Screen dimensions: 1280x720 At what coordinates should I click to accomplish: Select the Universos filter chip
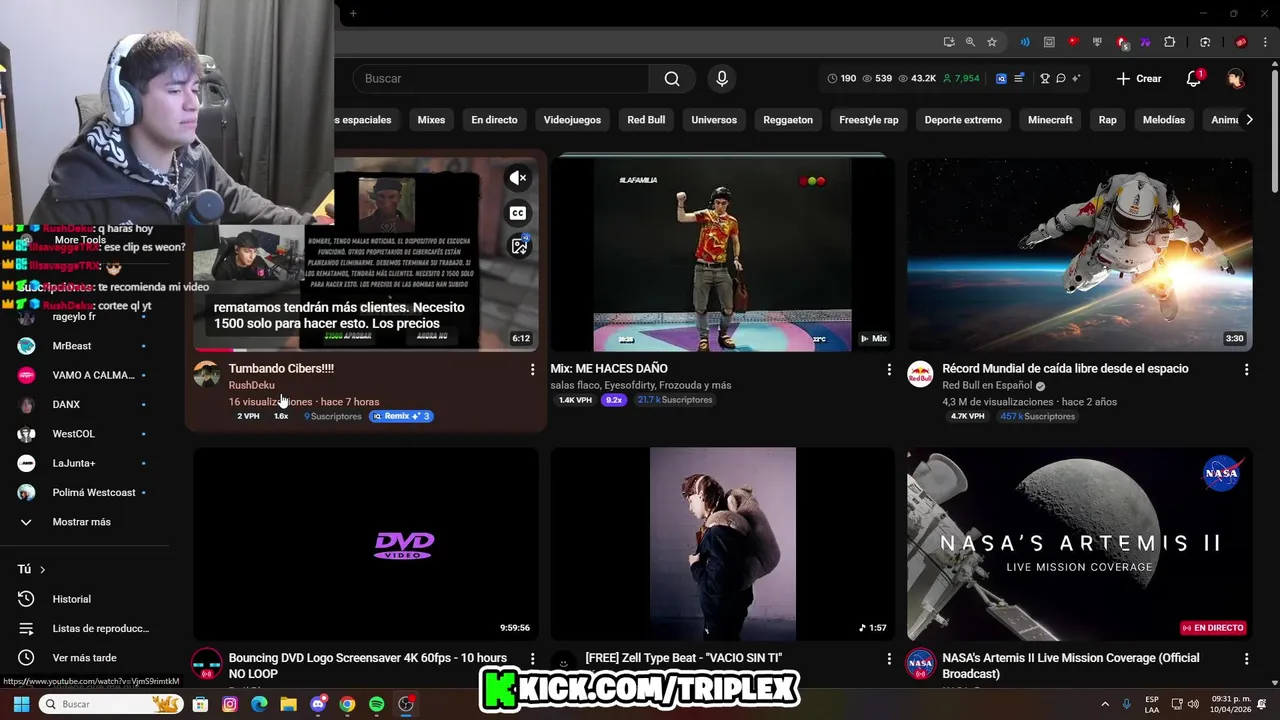tap(714, 120)
